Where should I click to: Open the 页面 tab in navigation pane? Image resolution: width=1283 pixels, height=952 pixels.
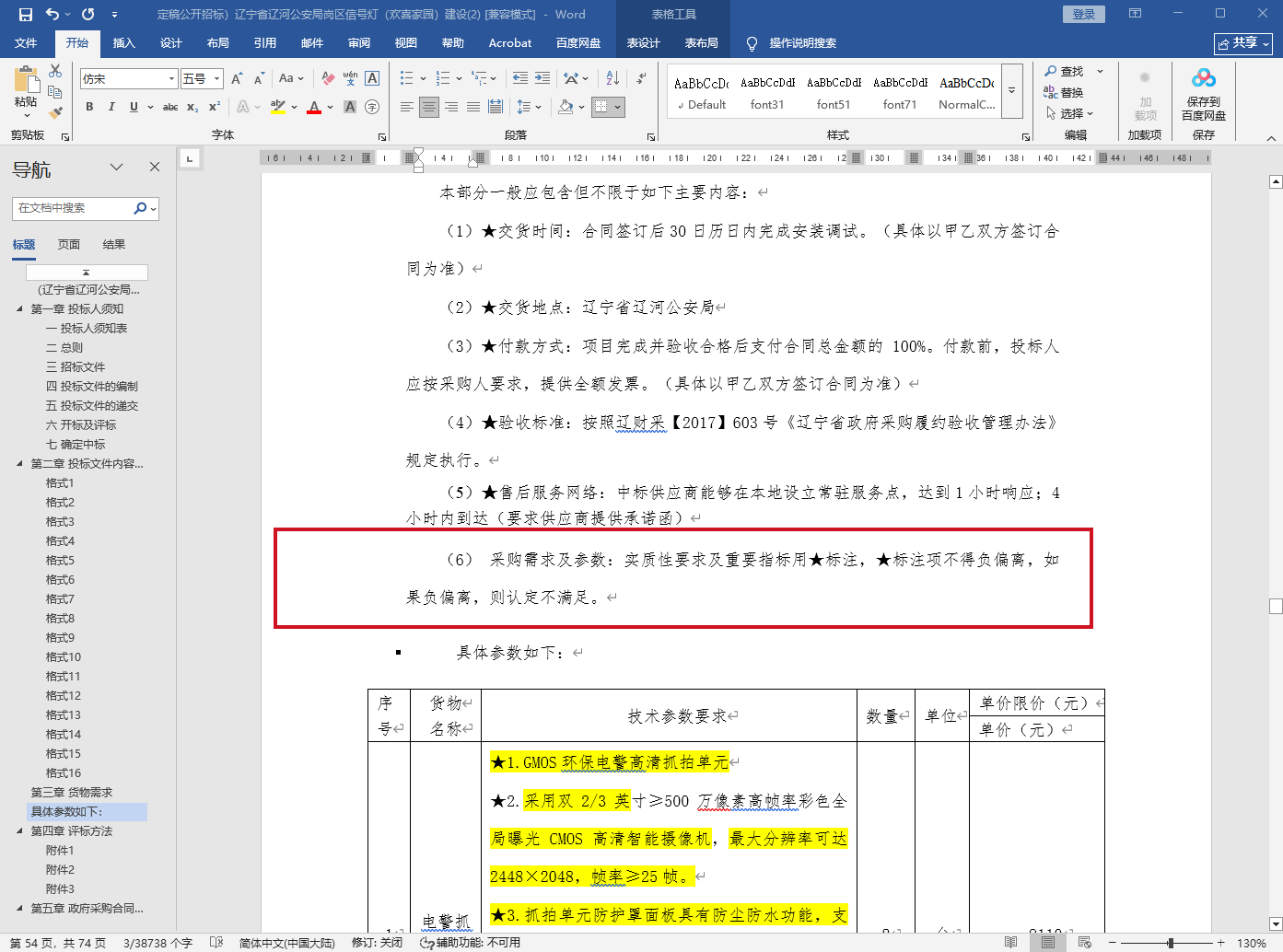click(69, 245)
